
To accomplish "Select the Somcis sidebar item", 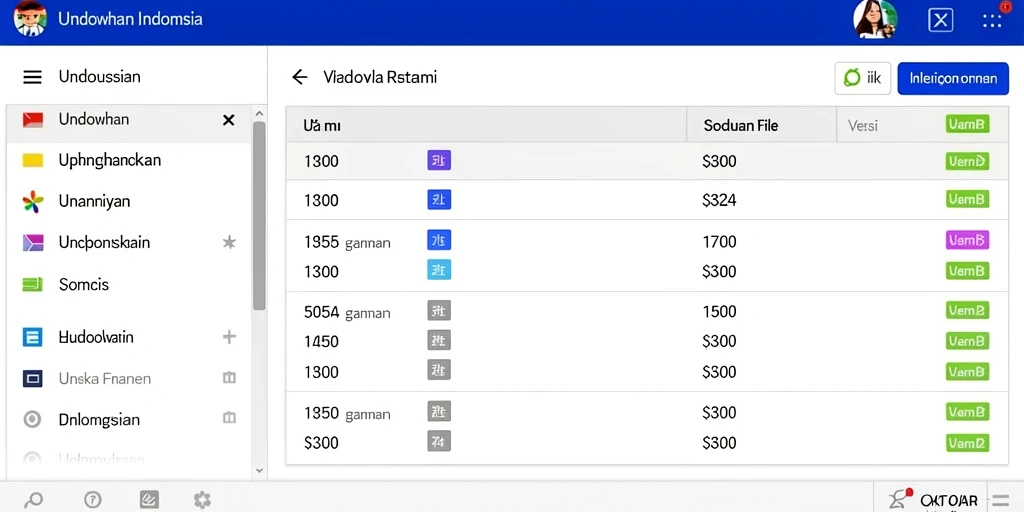I will coord(129,285).
